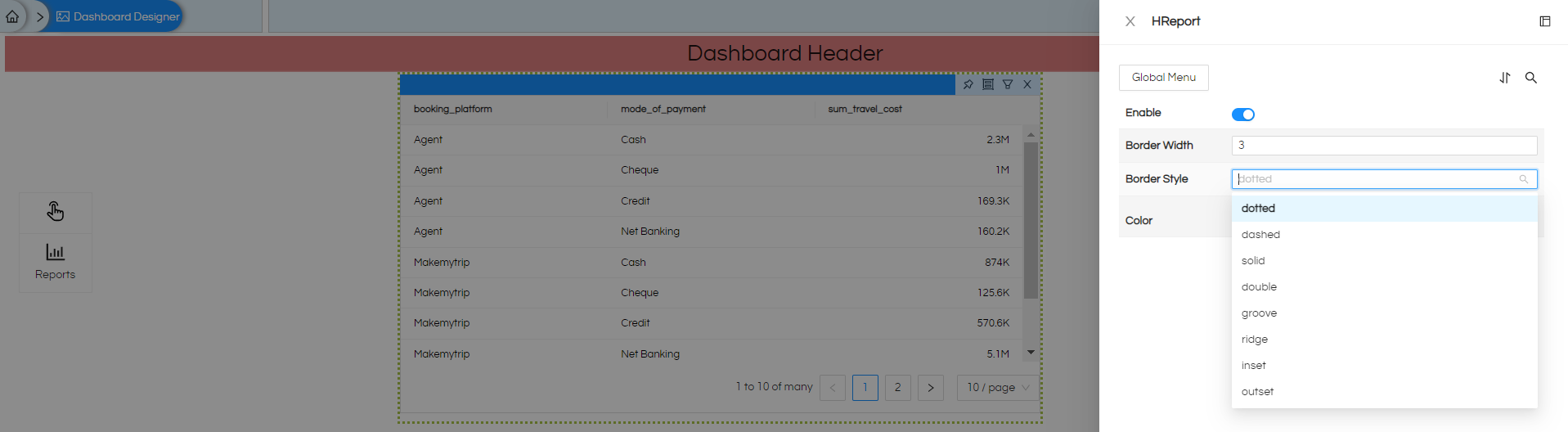1568x432 pixels.
Task: Toggle the Enable switch off
Action: (x=1243, y=115)
